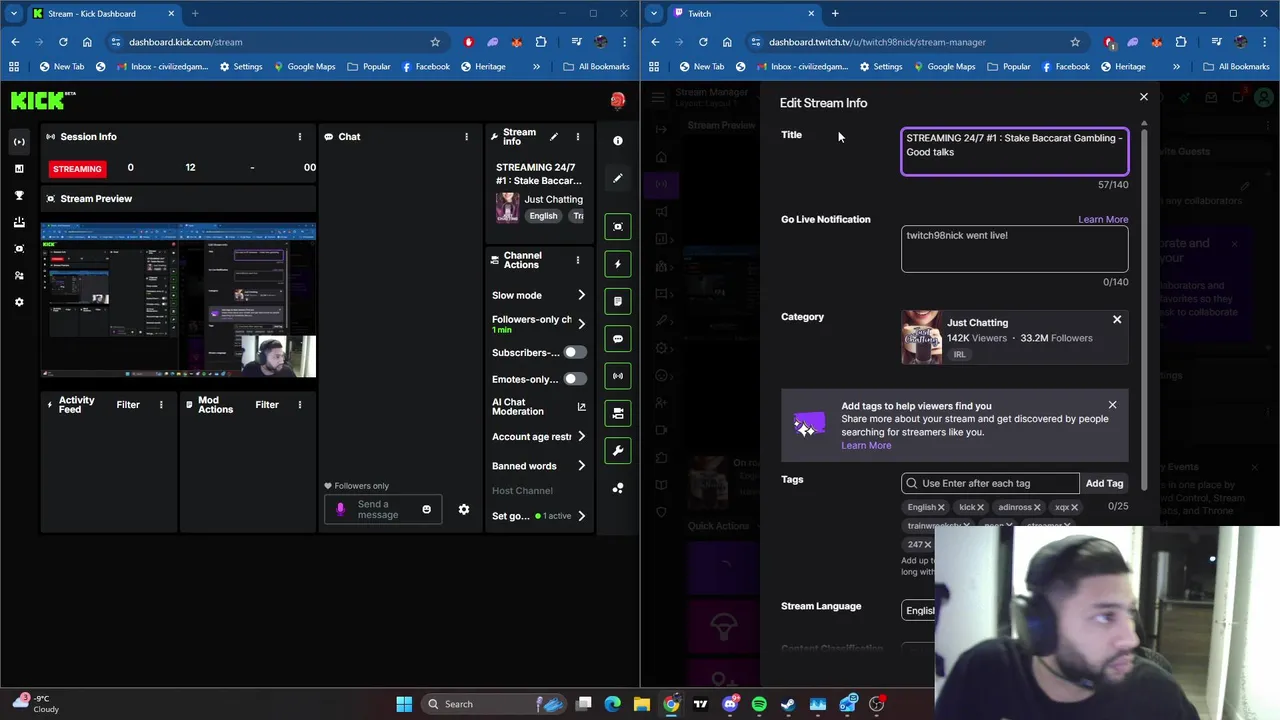Click the Kick Stream Preview thumbnail
1280x720 pixels.
(x=178, y=301)
